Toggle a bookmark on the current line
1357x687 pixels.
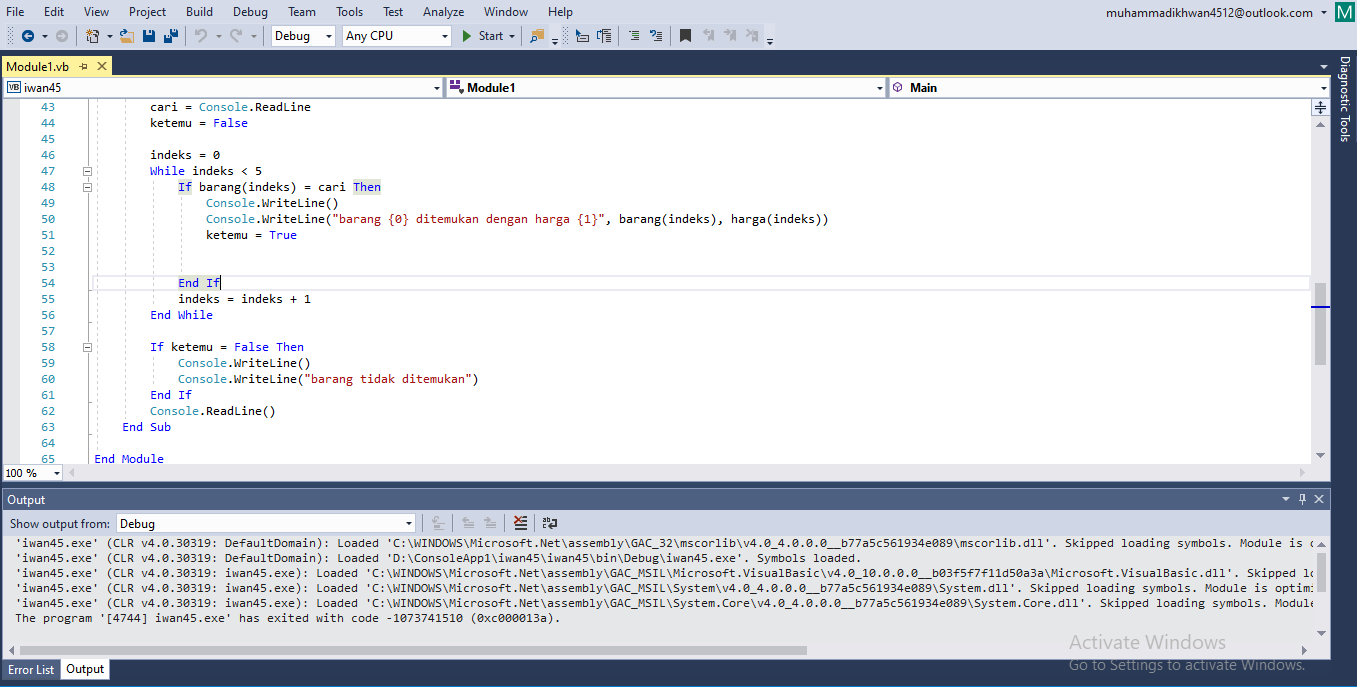(685, 33)
